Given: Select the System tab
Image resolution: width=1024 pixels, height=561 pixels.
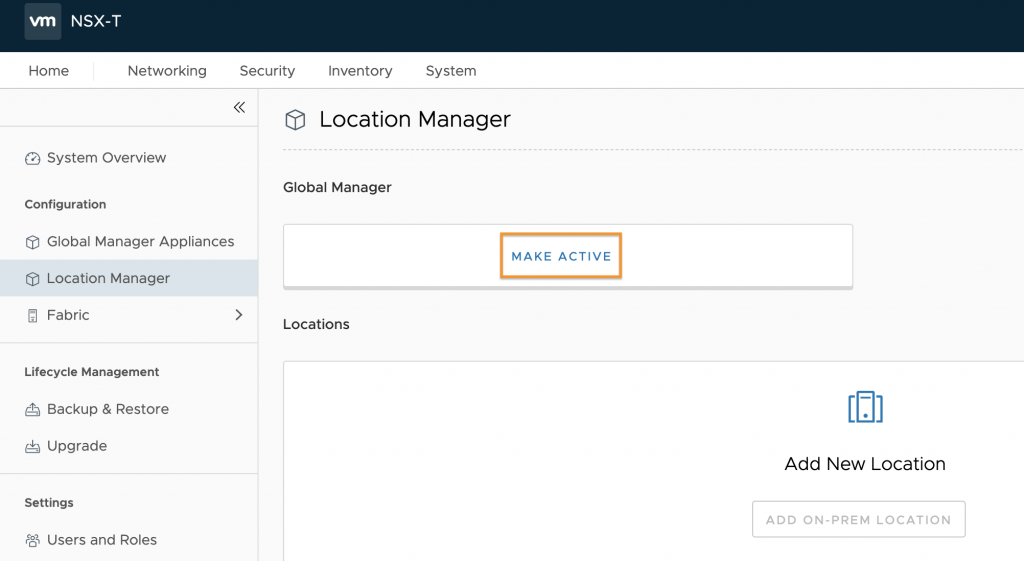Looking at the screenshot, I should pos(451,71).
